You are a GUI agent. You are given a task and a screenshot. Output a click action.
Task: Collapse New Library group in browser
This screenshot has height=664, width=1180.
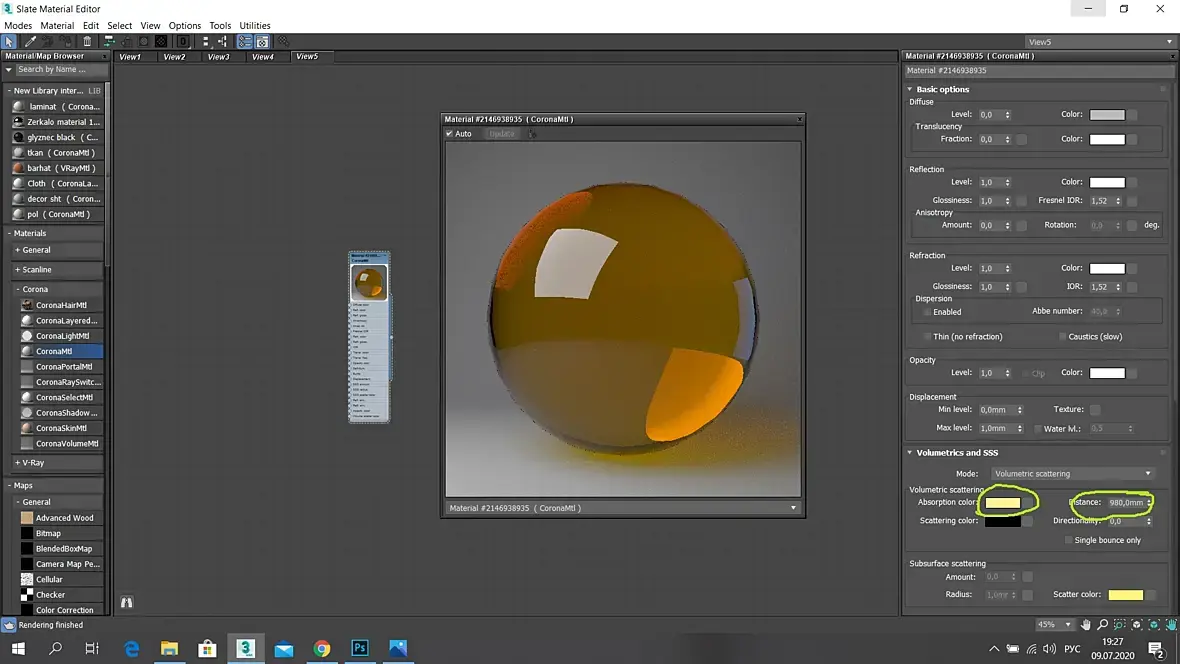tap(9, 90)
